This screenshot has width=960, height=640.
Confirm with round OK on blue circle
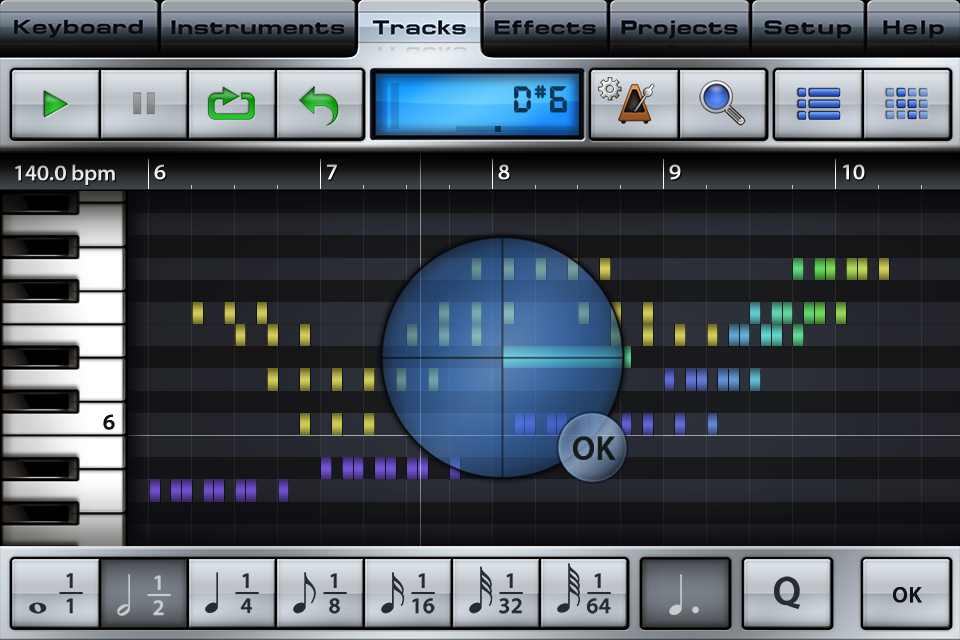point(593,448)
